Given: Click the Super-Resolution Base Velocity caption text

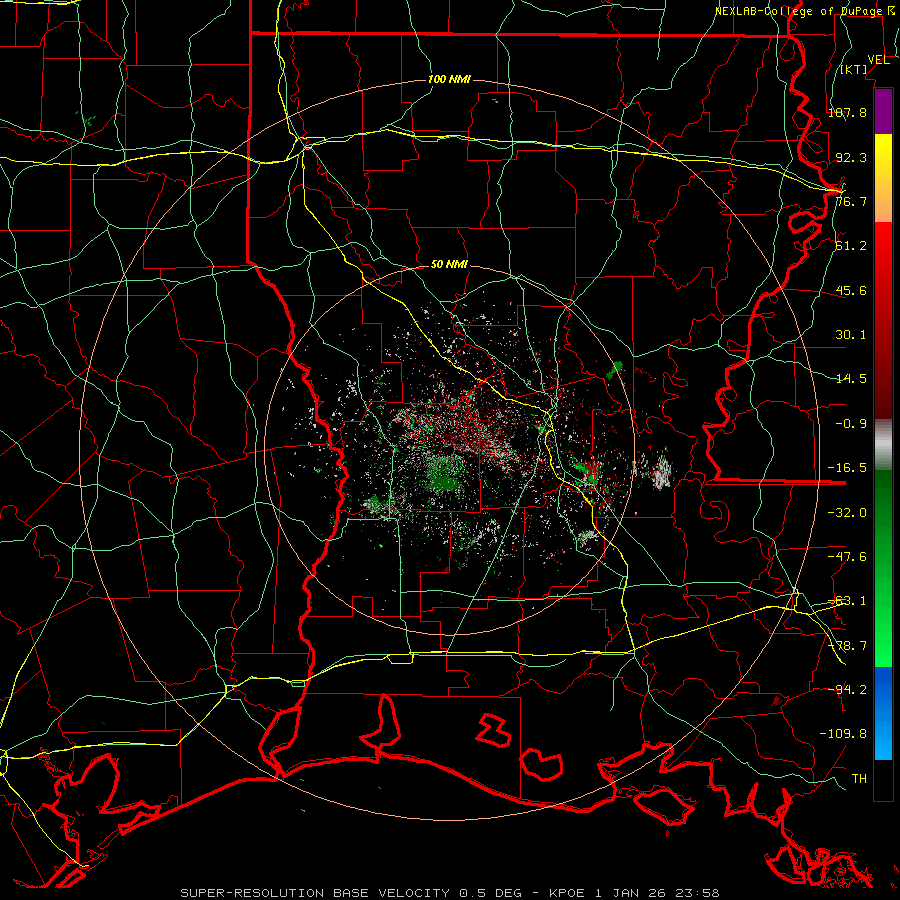Looking at the screenshot, I should (x=449, y=893).
